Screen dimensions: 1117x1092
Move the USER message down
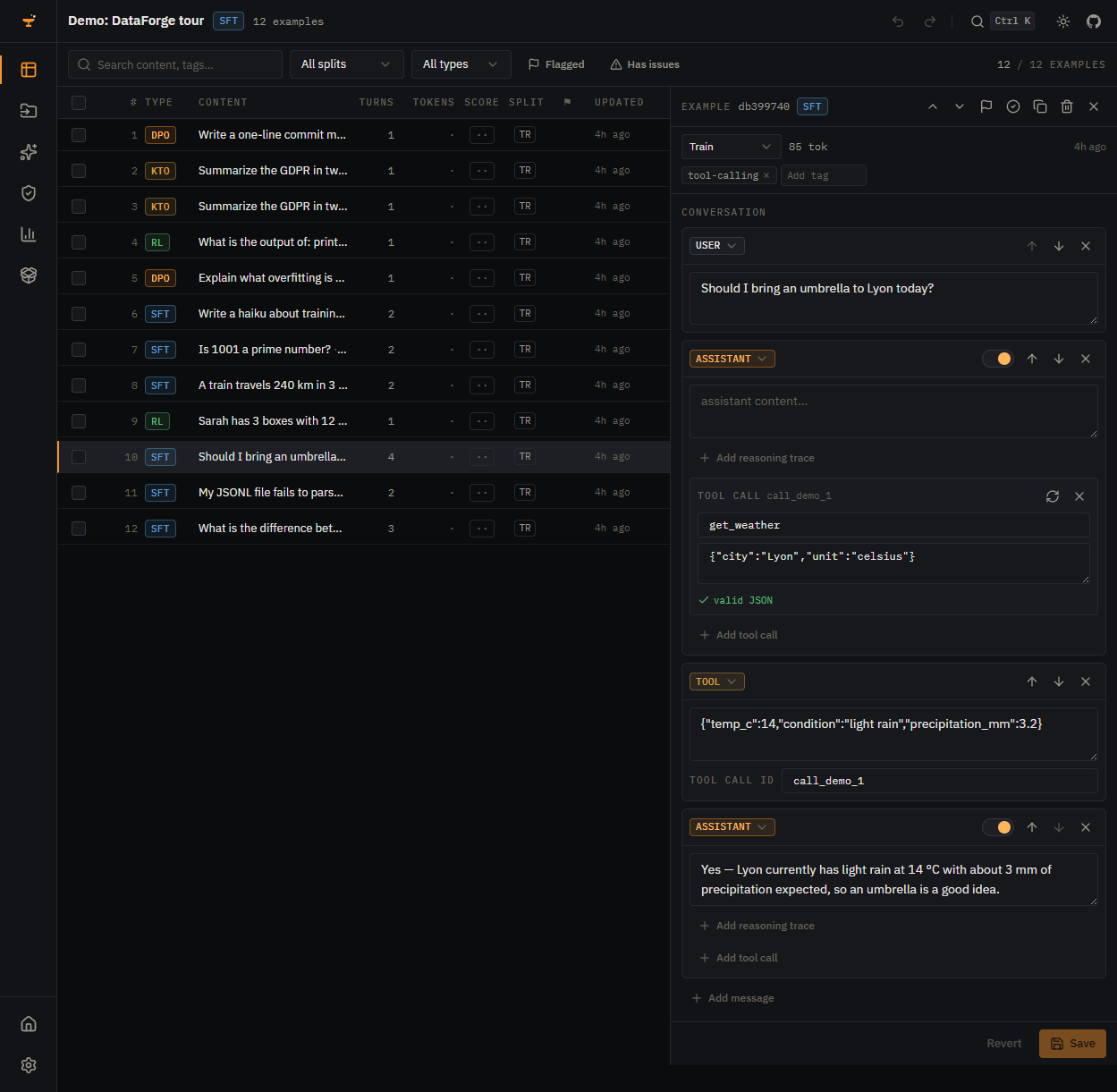1059,246
